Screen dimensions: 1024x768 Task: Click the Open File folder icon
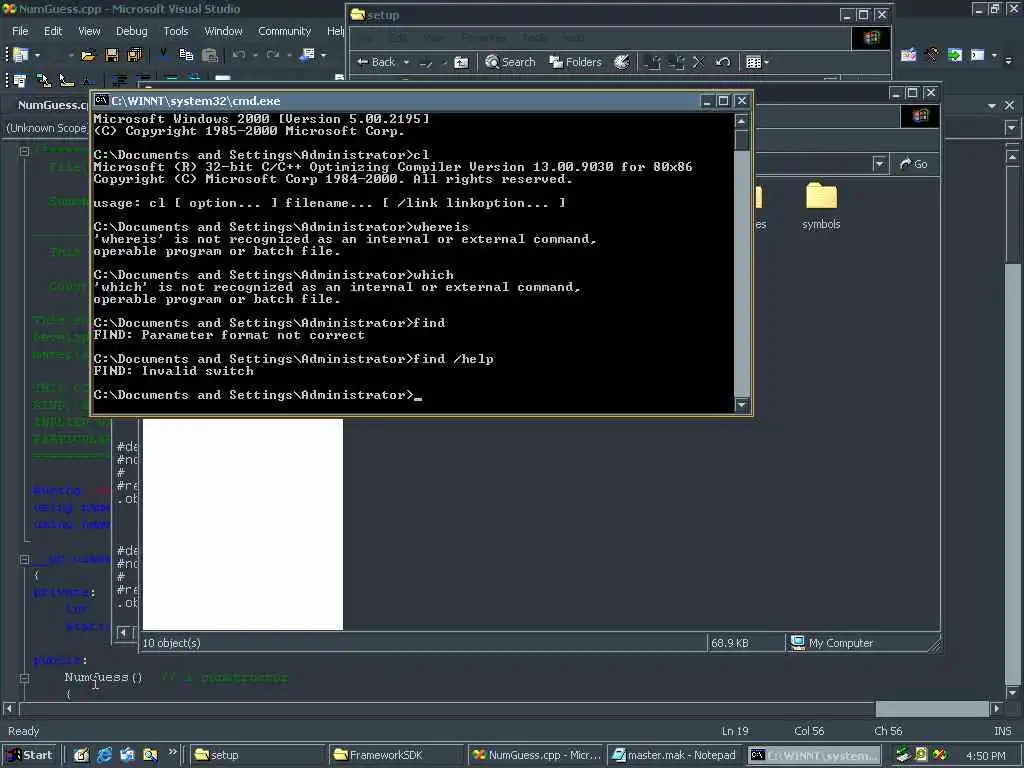pyautogui.click(x=88, y=56)
